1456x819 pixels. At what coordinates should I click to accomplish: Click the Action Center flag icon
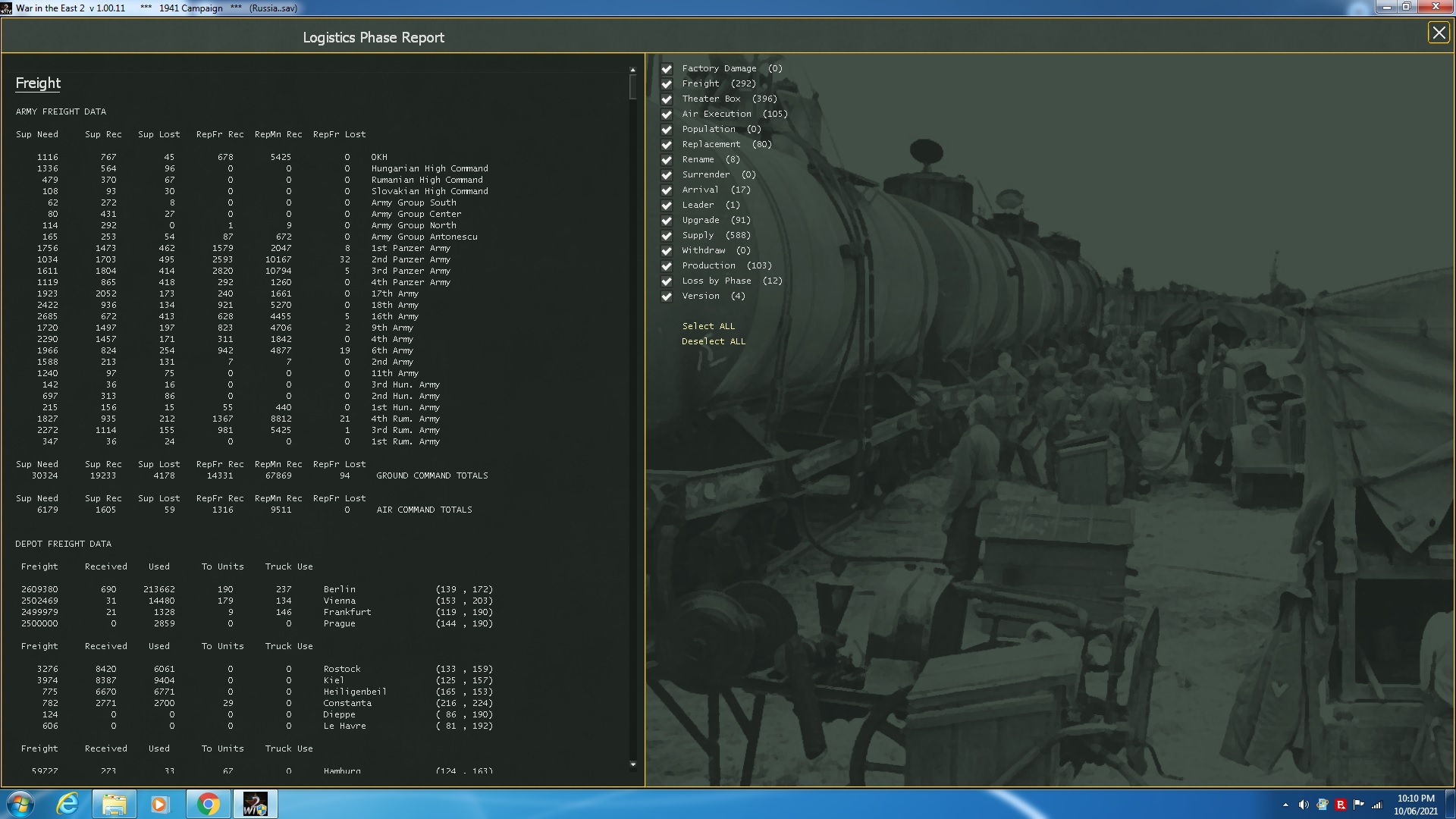pyautogui.click(x=1359, y=803)
